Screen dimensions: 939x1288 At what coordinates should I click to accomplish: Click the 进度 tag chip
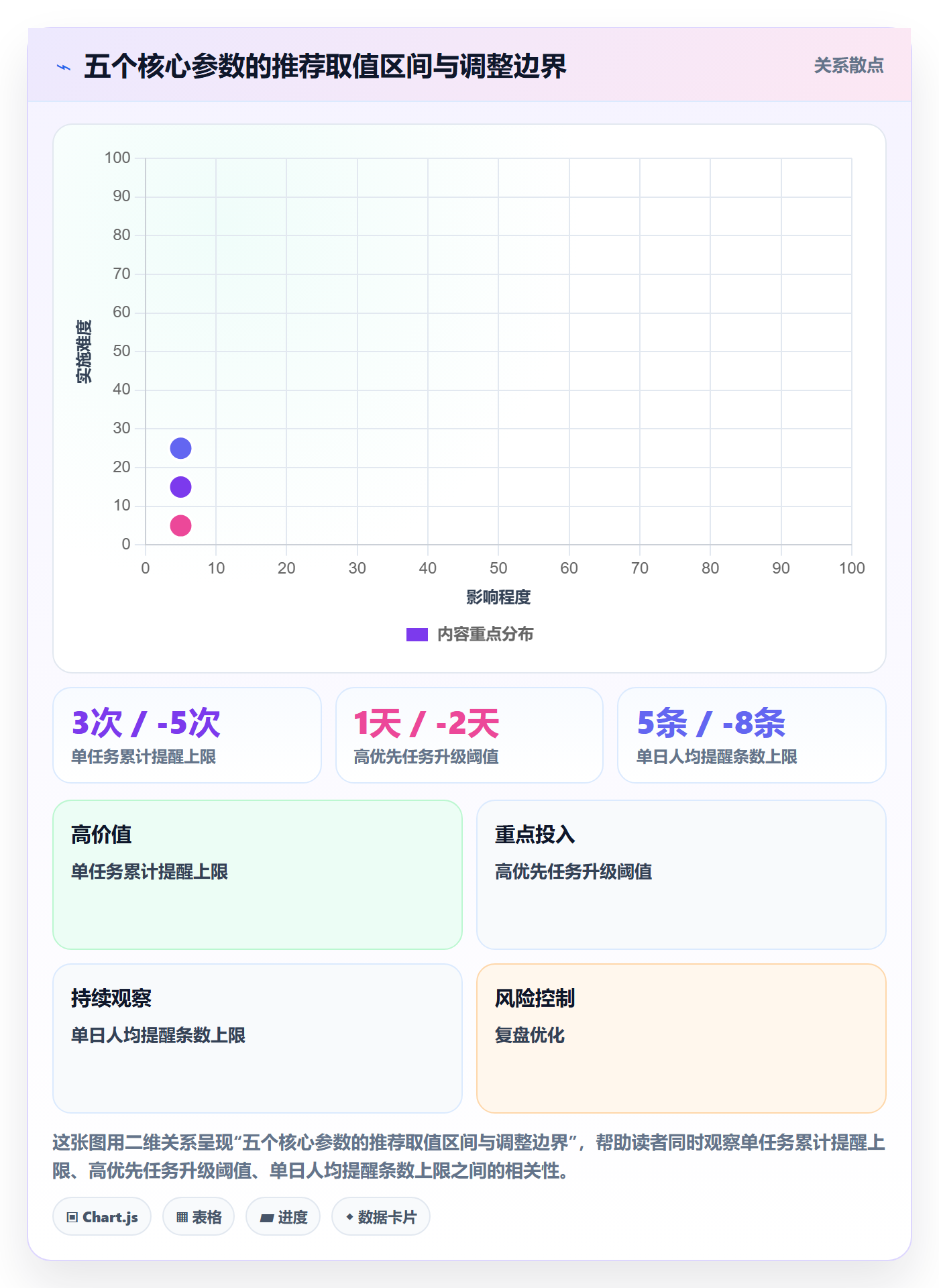point(283,1217)
